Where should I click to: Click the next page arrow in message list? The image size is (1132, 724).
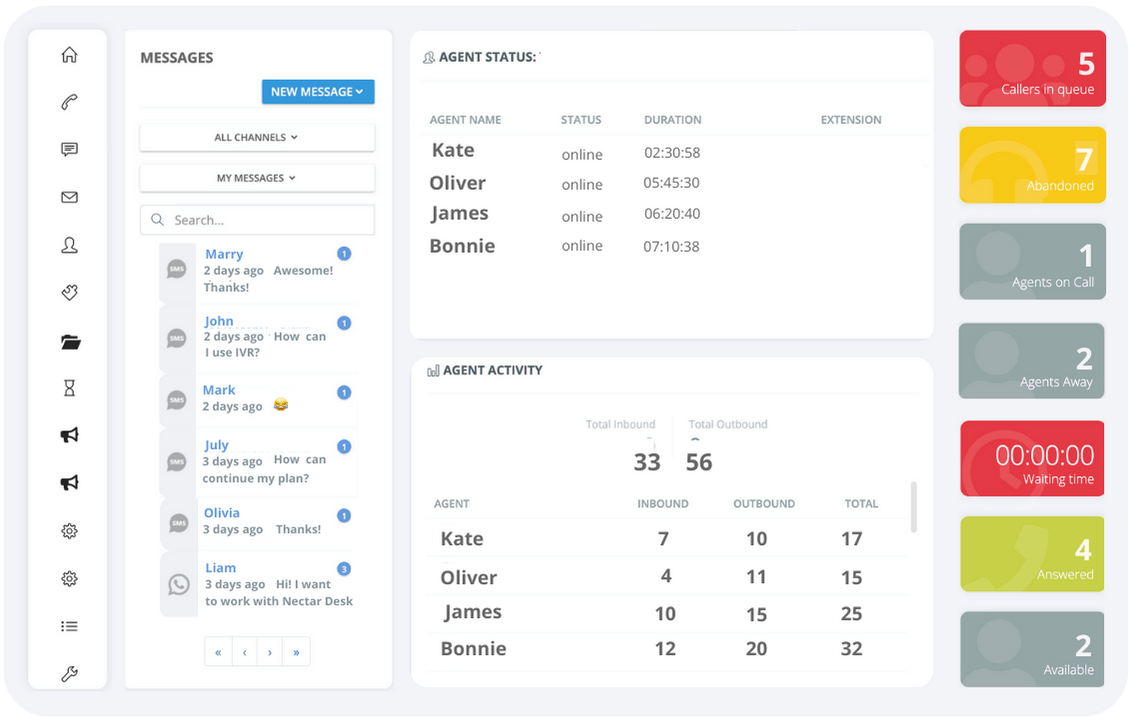tap(270, 651)
